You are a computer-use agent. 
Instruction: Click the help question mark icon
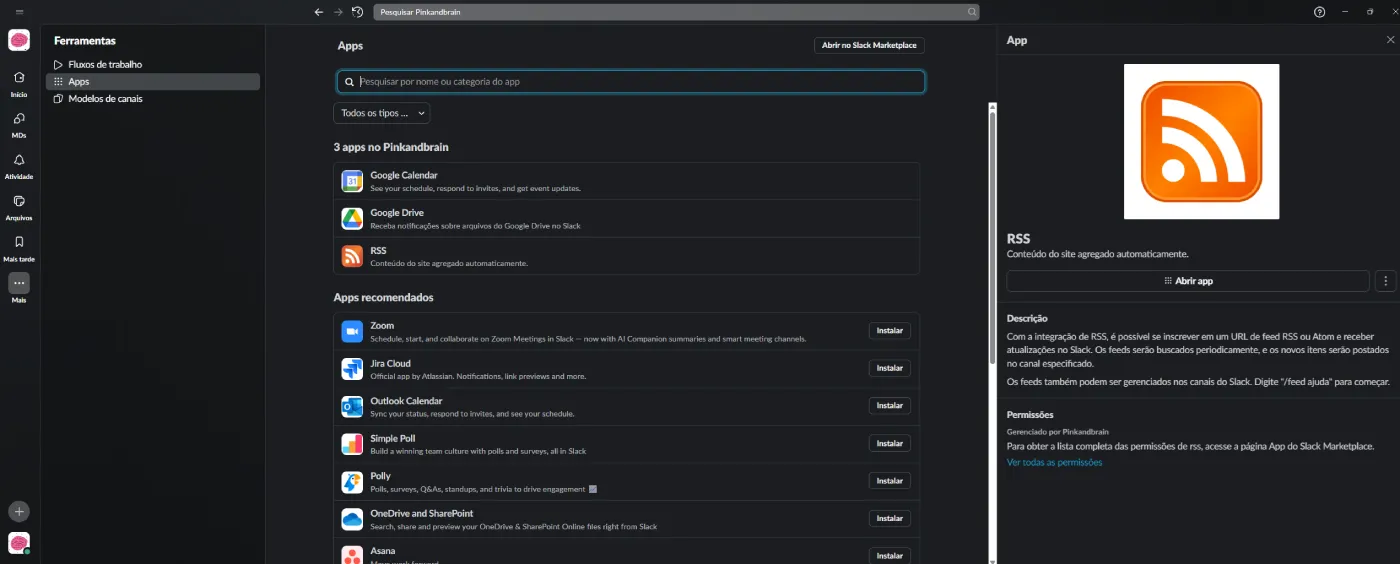[1319, 12]
